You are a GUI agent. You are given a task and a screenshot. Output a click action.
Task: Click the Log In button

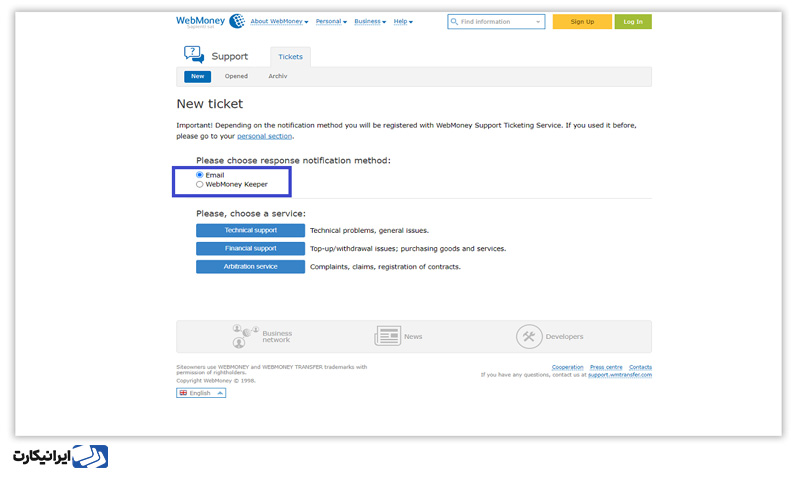point(633,21)
